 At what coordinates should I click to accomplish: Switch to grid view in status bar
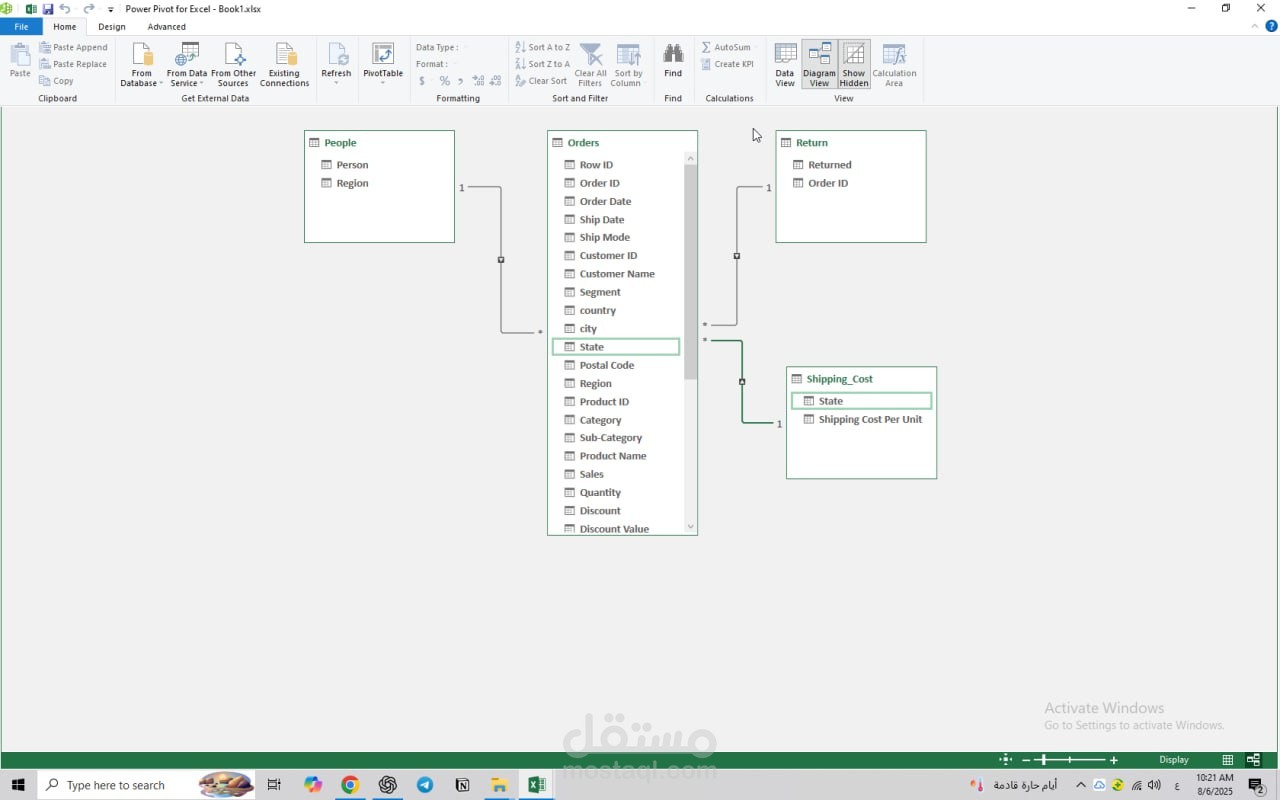[1228, 760]
